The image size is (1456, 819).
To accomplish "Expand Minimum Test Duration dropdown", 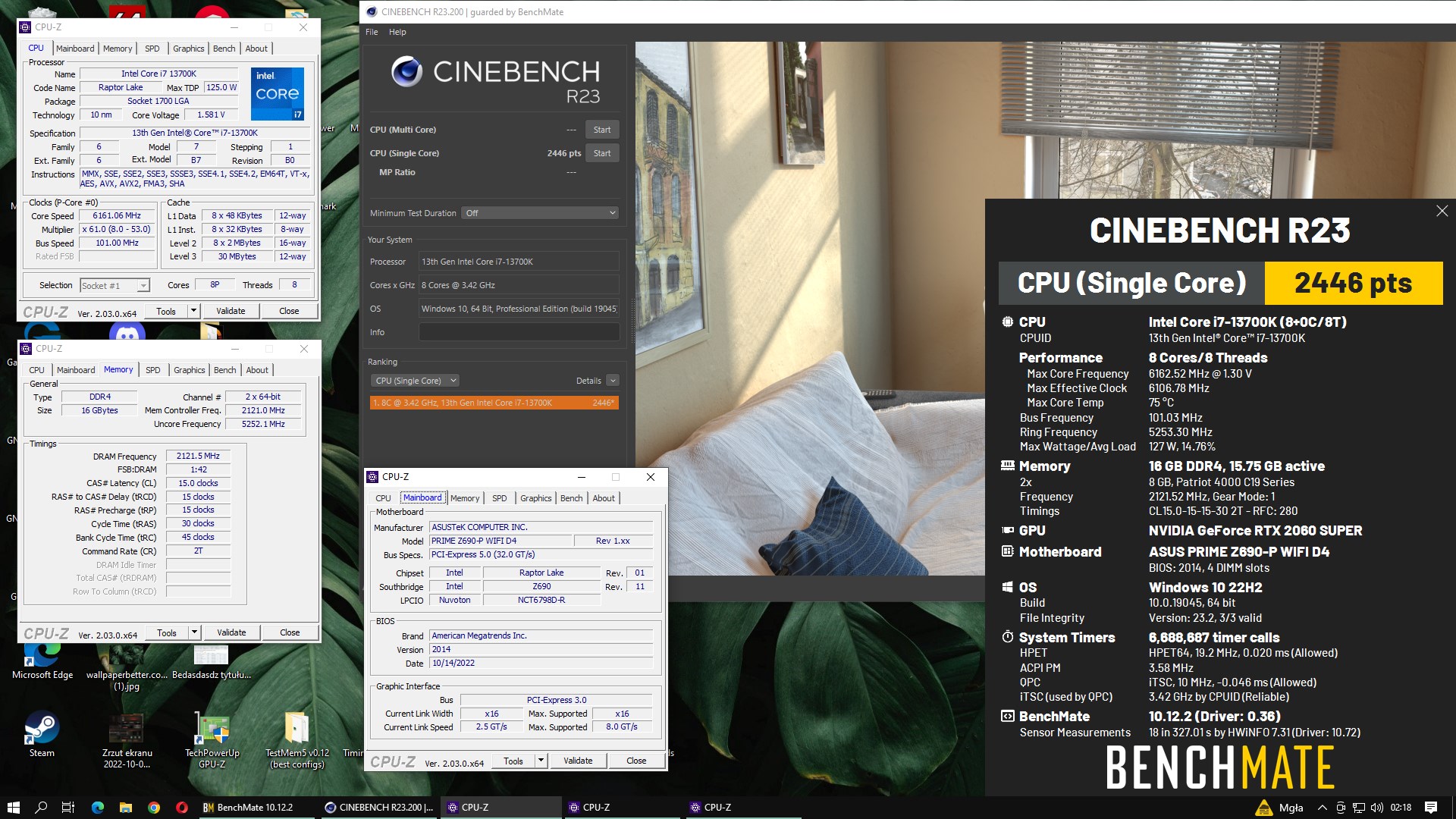I will [539, 213].
